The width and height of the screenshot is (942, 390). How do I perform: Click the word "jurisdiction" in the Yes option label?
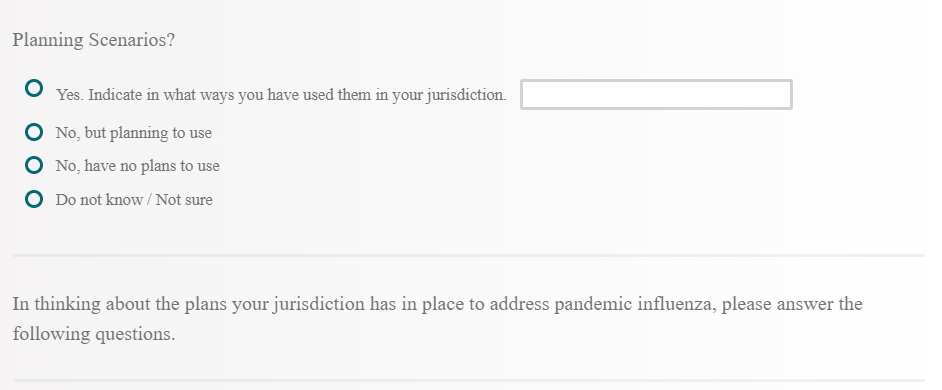466,95
